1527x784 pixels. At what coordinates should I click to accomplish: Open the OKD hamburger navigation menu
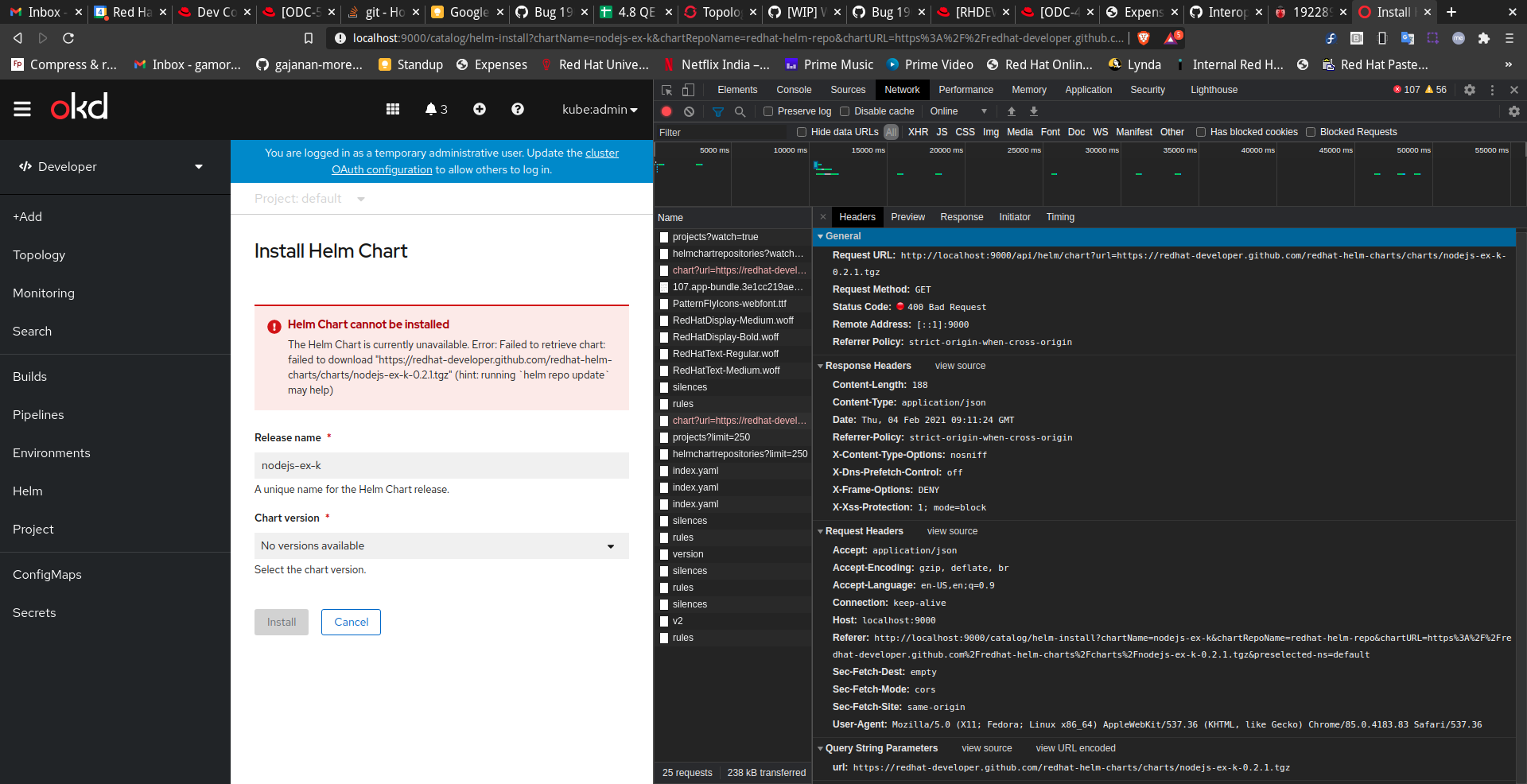tap(22, 109)
